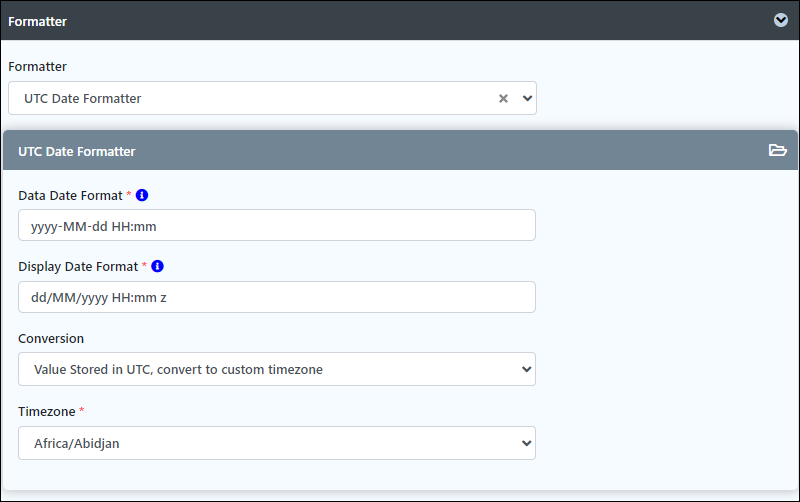Click the Display Date Format input field

(x=277, y=297)
